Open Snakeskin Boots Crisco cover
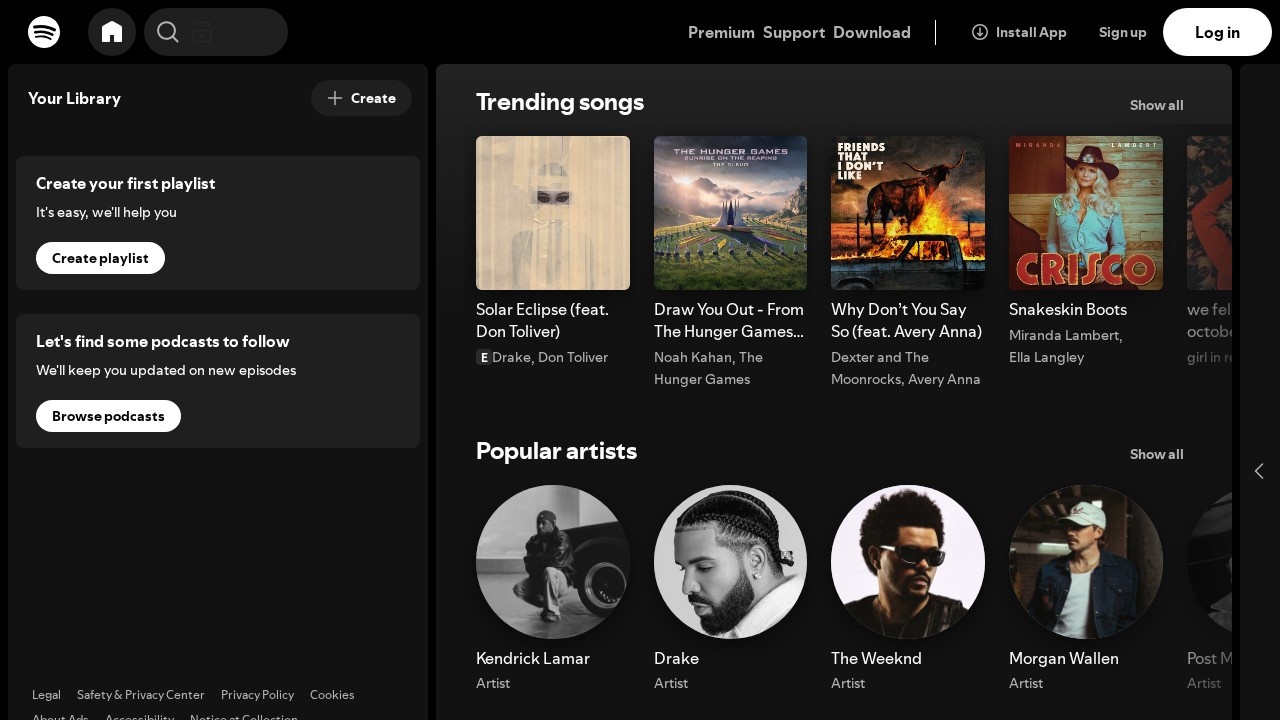 click(x=1086, y=213)
